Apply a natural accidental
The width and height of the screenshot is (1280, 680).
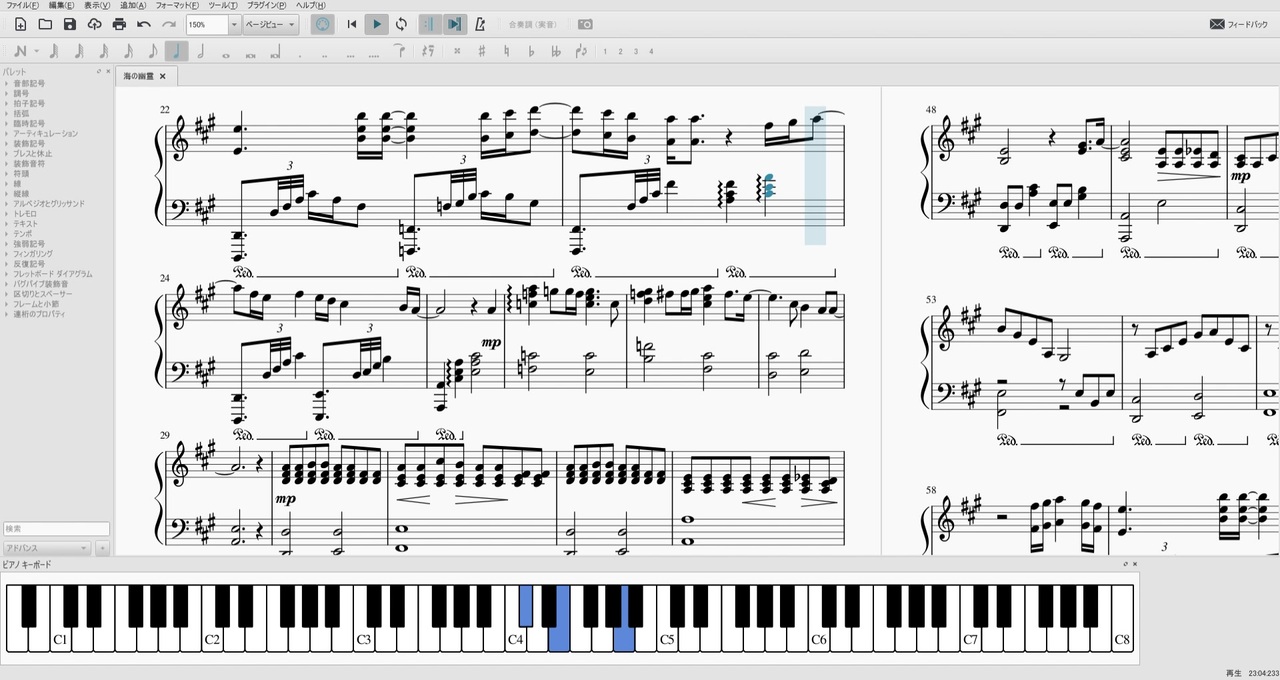(507, 51)
